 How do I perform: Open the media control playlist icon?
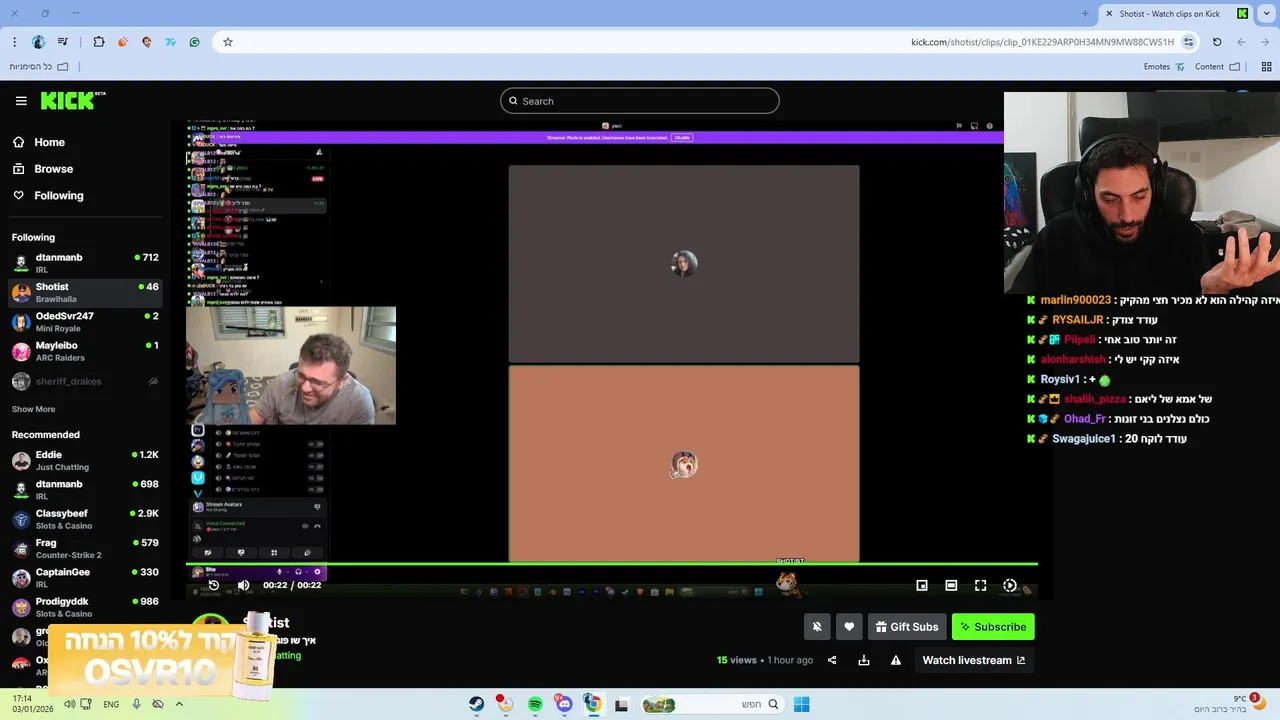pos(63,42)
